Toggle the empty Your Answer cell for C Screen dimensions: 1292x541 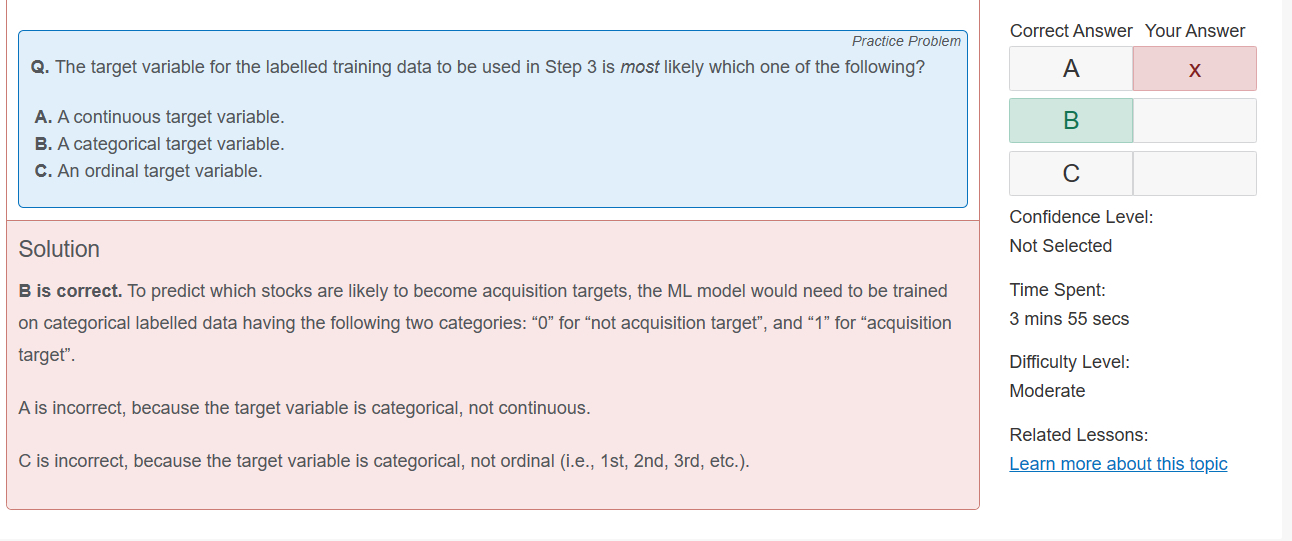[x=1194, y=174]
